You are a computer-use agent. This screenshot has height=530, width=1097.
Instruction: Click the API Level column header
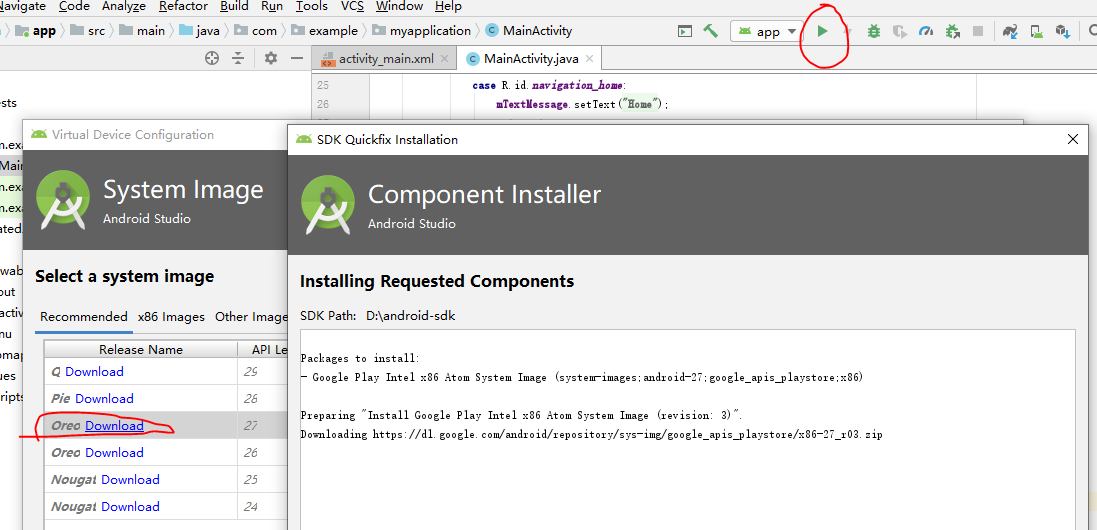(263, 350)
